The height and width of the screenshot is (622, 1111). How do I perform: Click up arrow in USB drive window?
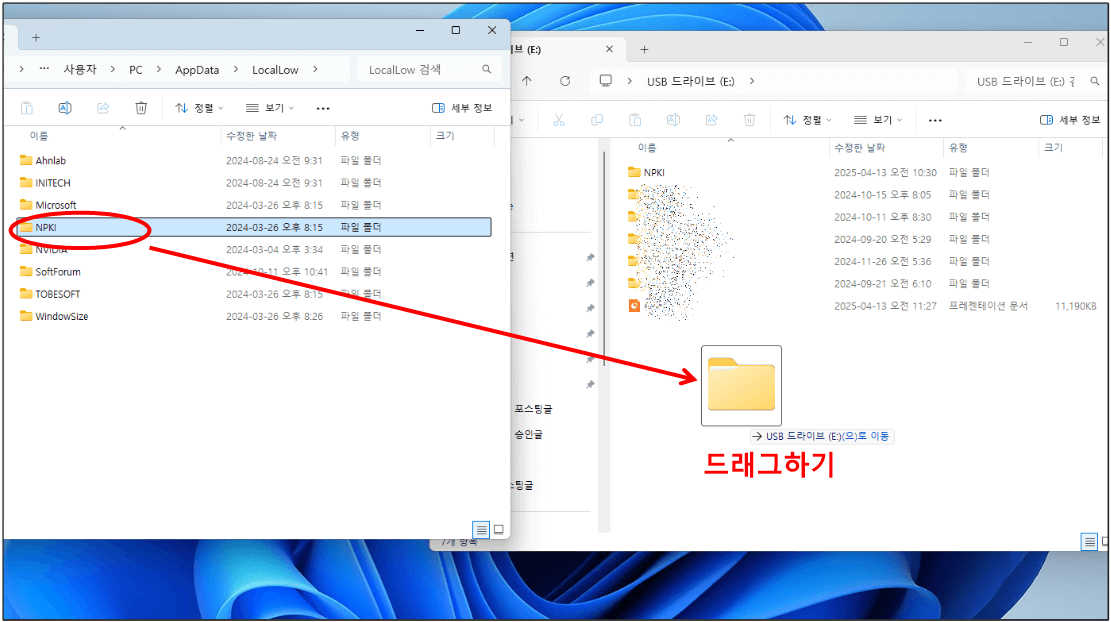click(526, 81)
